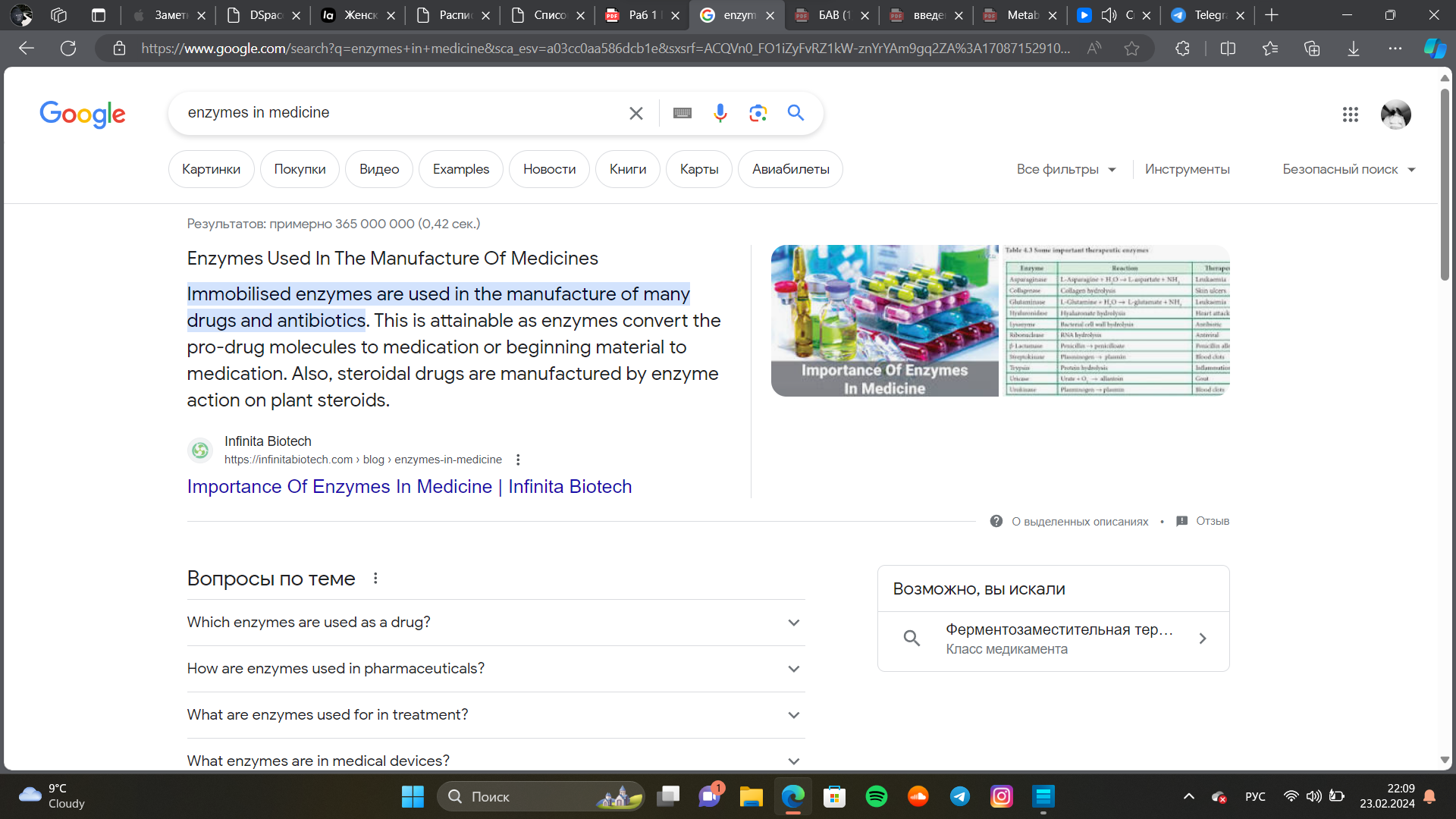The width and height of the screenshot is (1456, 819).
Task: Open options dots next to Вопросы по теме
Action: point(375,579)
